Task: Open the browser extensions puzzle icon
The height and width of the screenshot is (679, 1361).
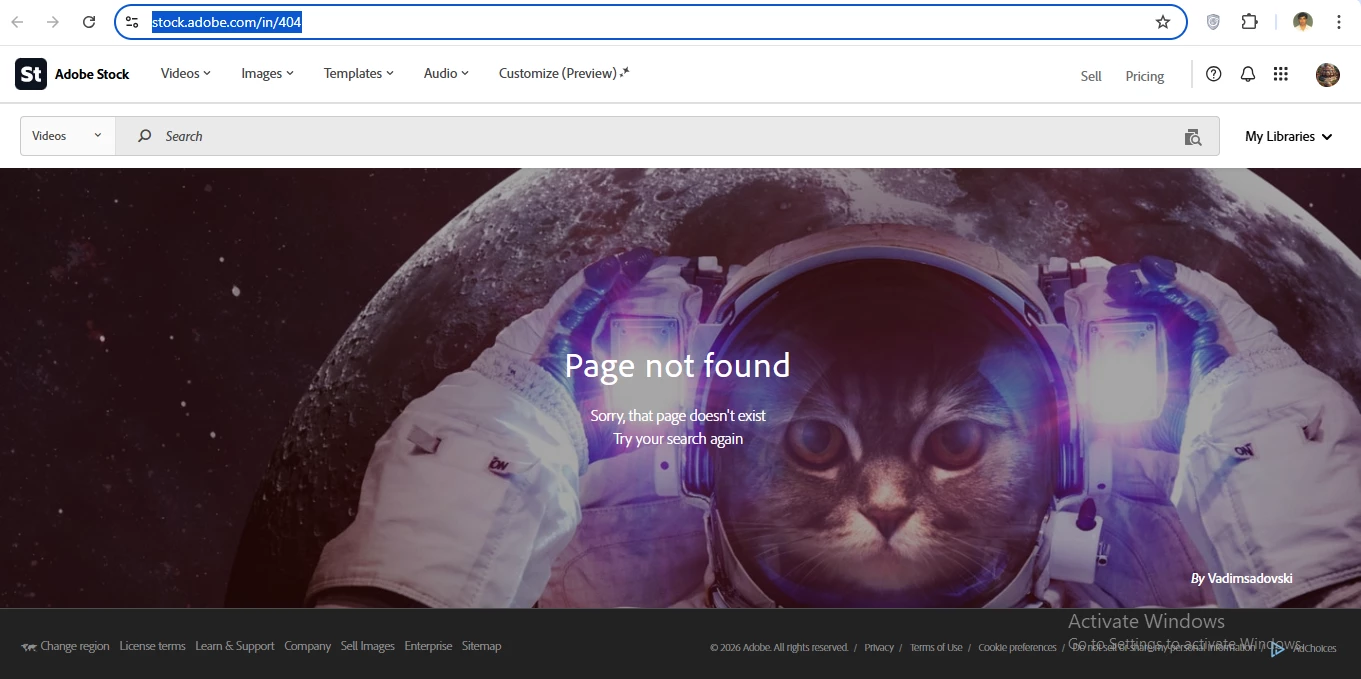Action: (1249, 22)
